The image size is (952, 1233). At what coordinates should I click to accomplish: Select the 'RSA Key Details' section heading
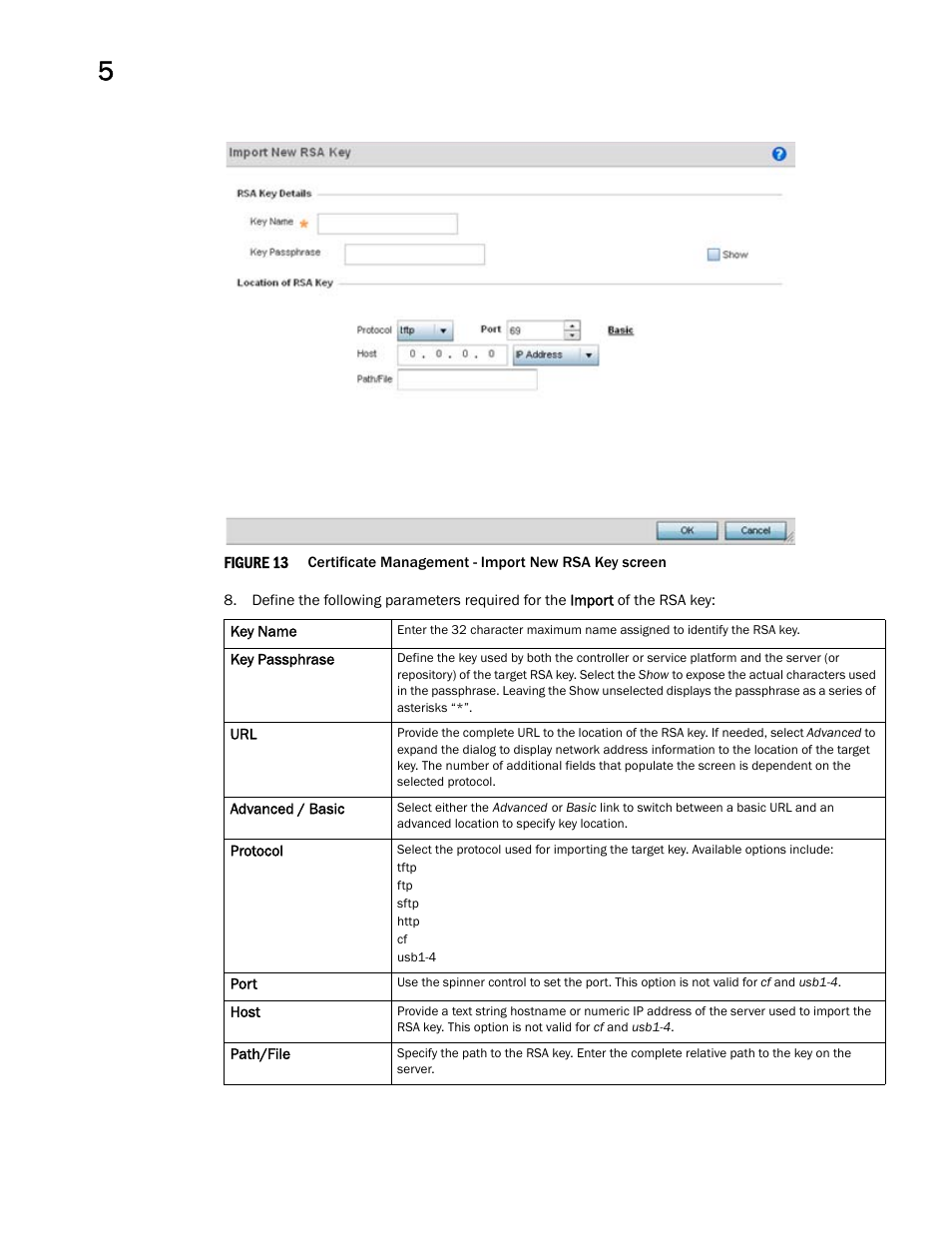click(273, 194)
